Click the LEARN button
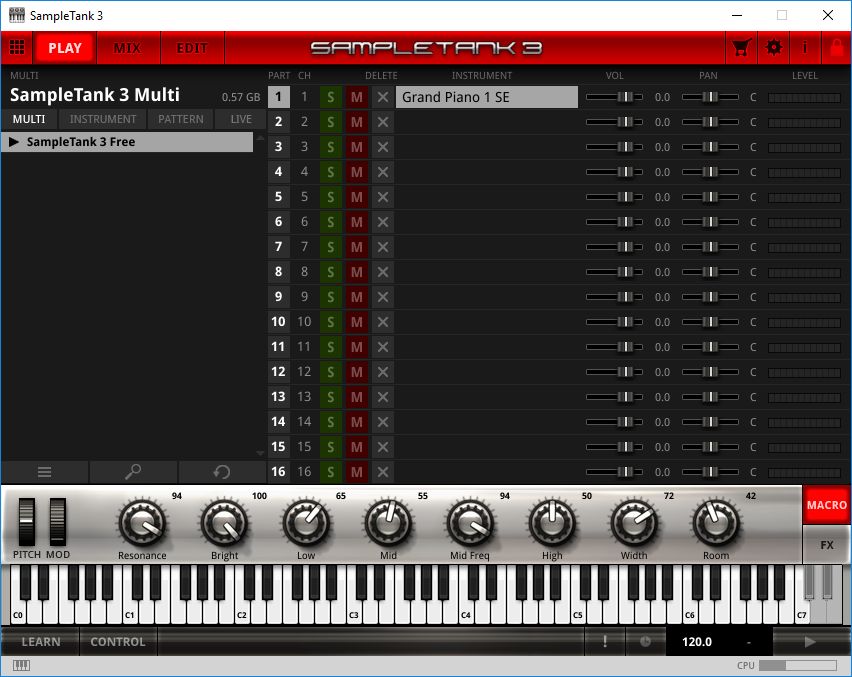Screen dimensions: 852x677 [x=41, y=642]
